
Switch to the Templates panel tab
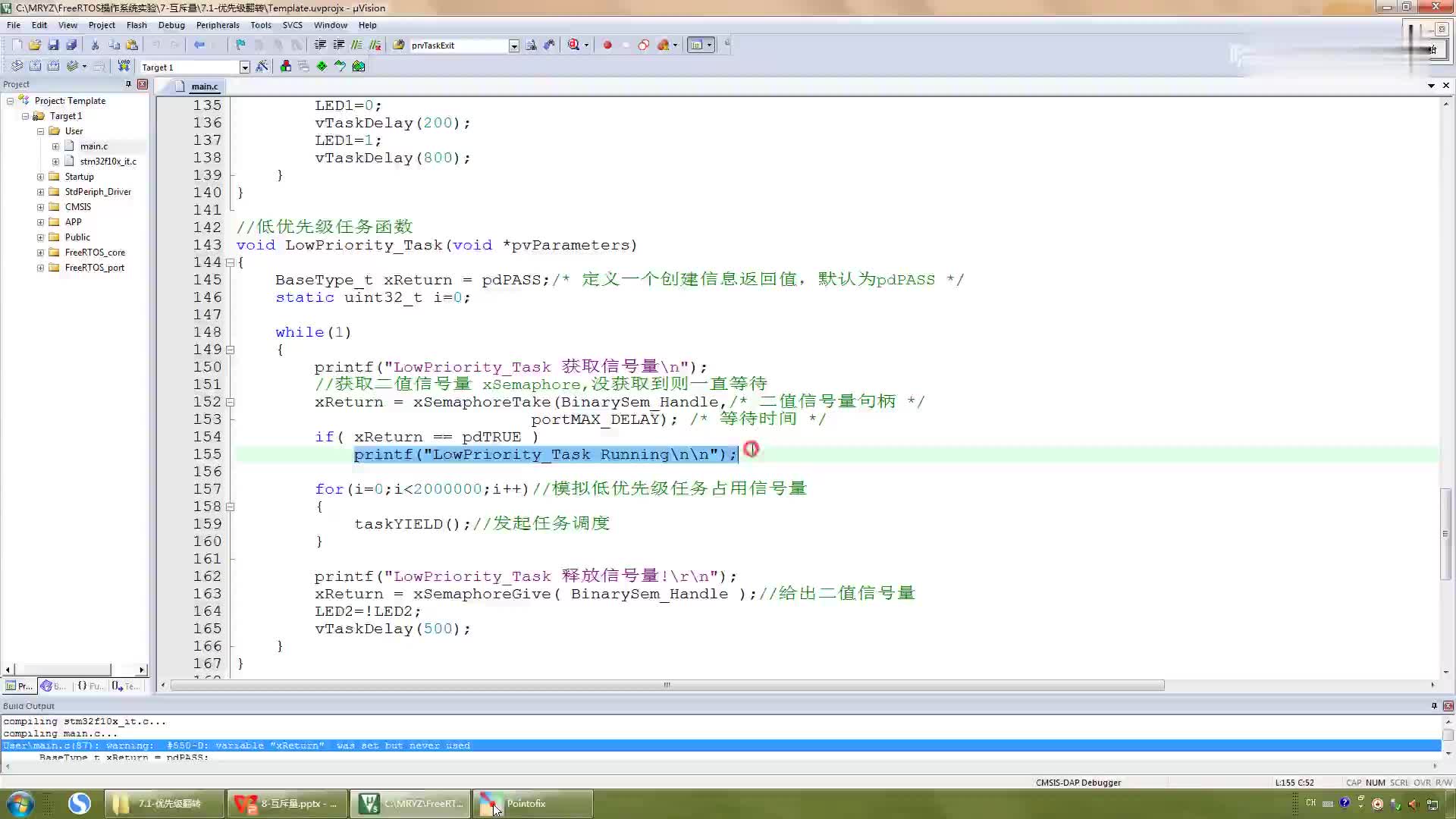[126, 686]
